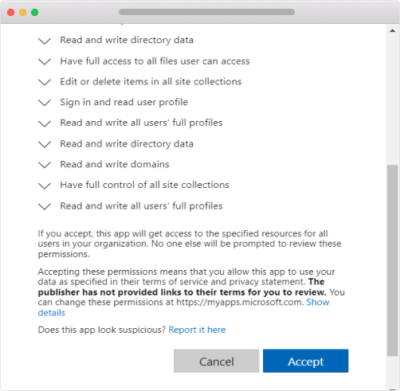The height and width of the screenshot is (391, 400).
Task: Minimize the window using the yellow button
Action: click(x=23, y=12)
